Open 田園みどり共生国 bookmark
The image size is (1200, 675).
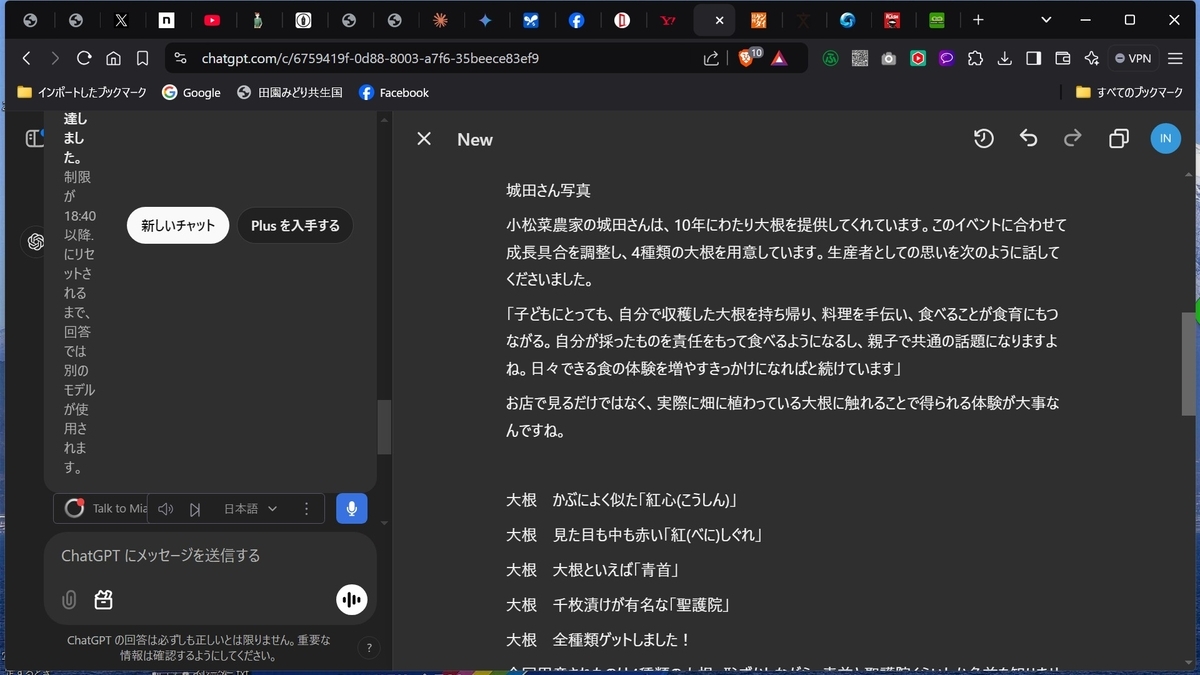click(x=290, y=92)
